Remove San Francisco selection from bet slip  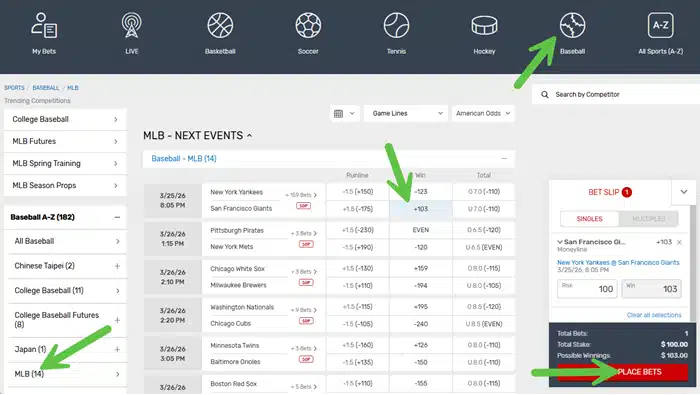(679, 242)
